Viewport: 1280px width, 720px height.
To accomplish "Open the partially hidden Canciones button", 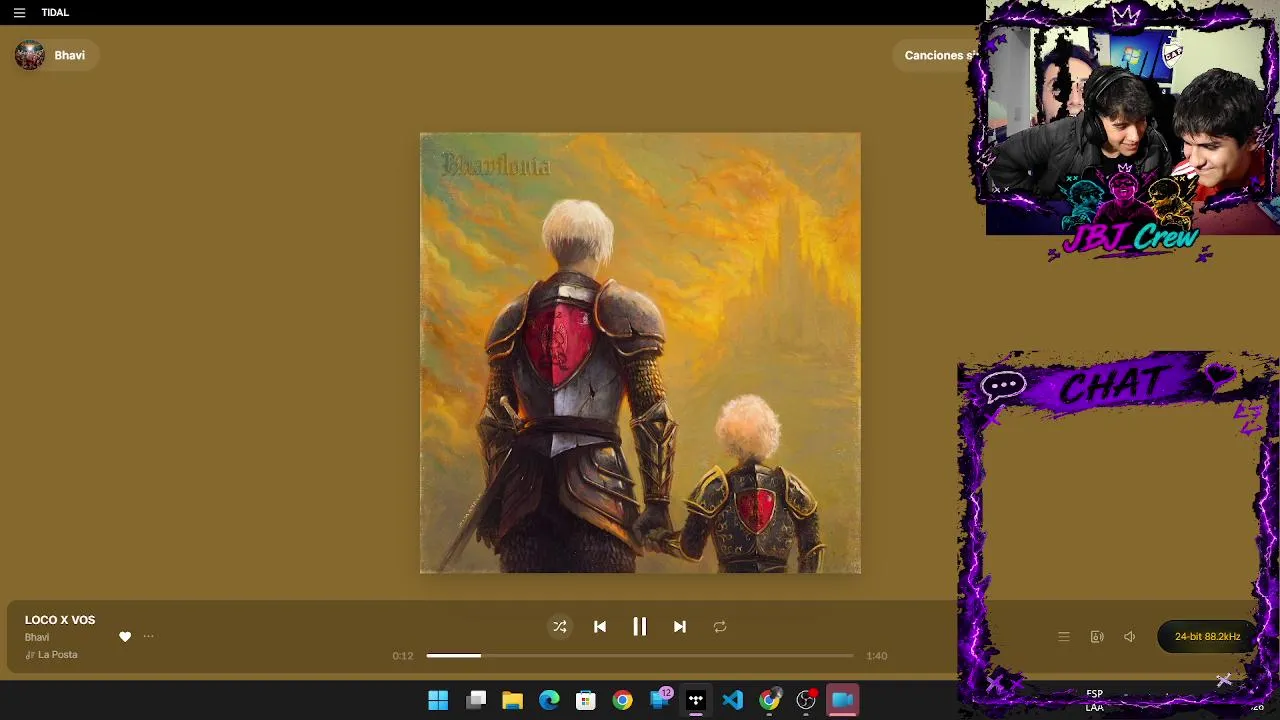I will point(939,56).
